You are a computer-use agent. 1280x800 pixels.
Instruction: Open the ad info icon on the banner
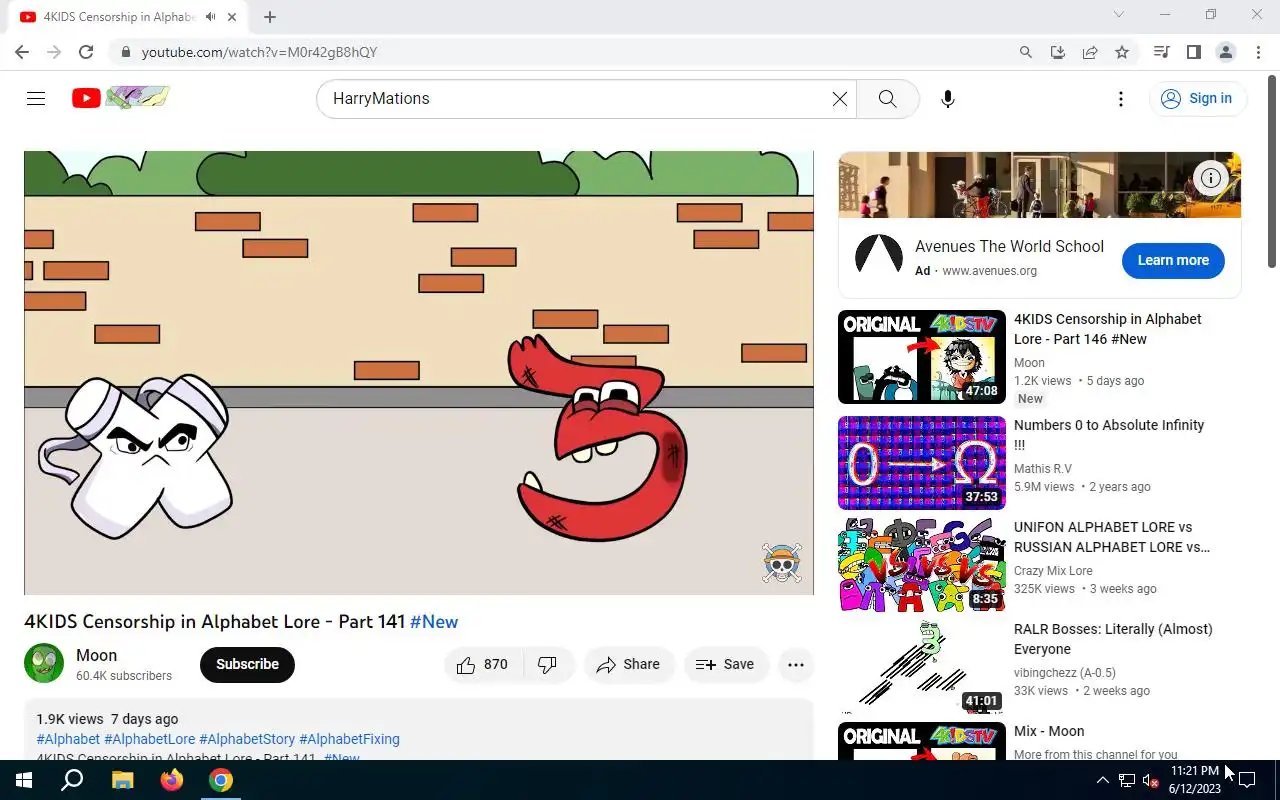(1211, 178)
